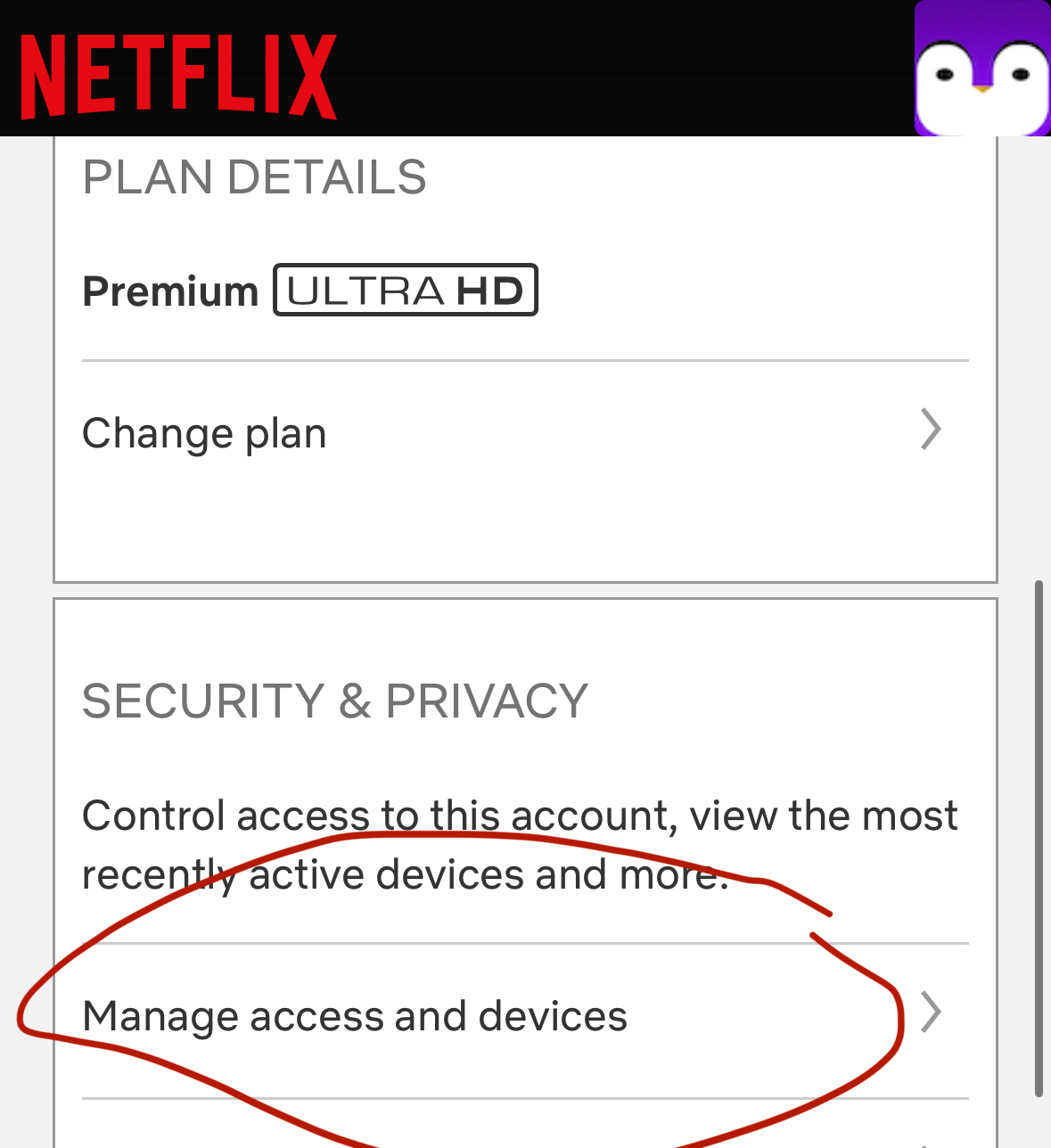Screen dimensions: 1051x1148
Task: Click the Plan Details section heading
Action: [x=254, y=177]
